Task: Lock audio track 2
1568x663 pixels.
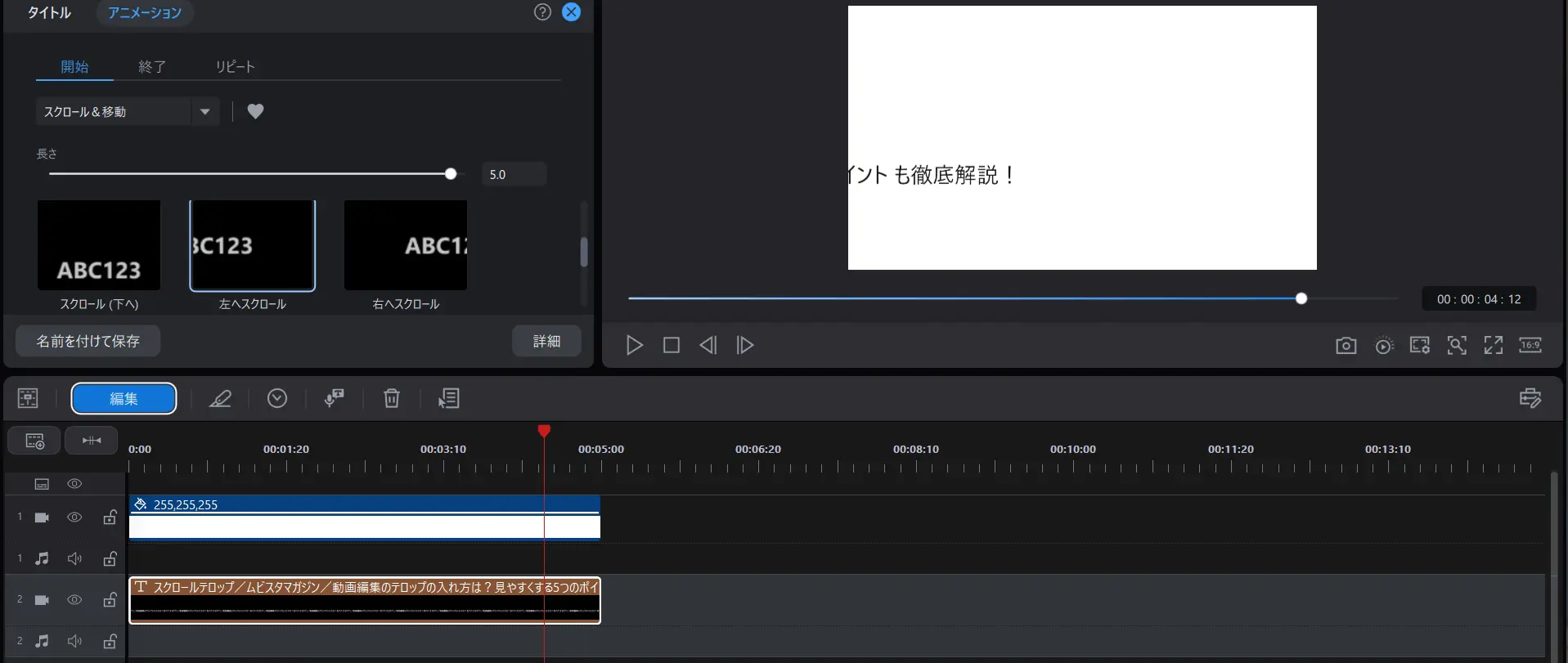Action: [110, 641]
